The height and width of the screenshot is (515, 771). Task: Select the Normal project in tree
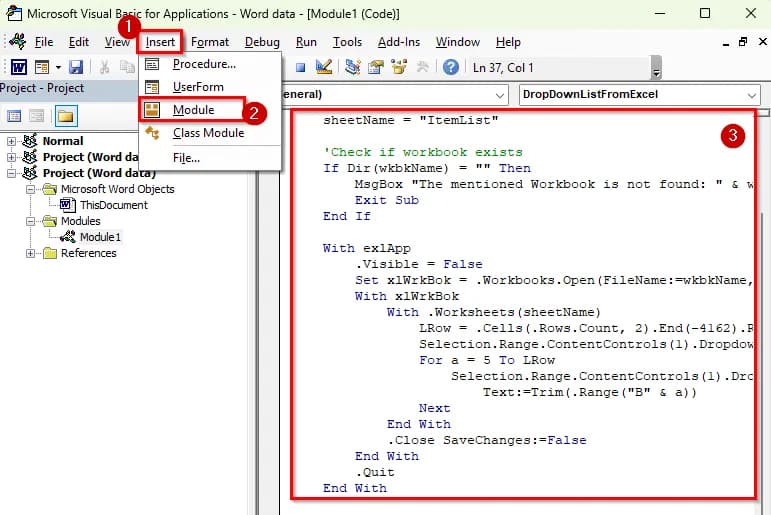(63, 141)
